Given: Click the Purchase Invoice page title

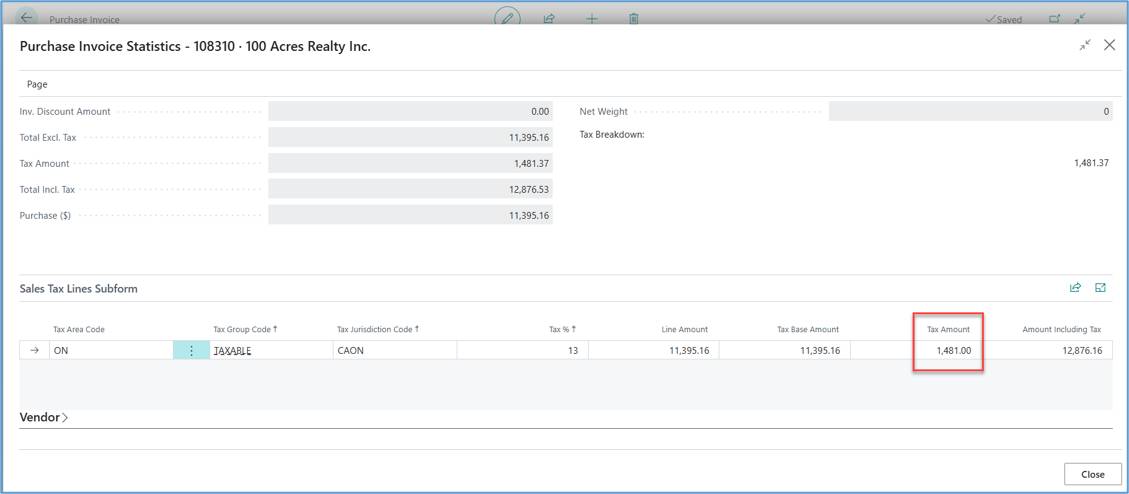Looking at the screenshot, I should [84, 19].
